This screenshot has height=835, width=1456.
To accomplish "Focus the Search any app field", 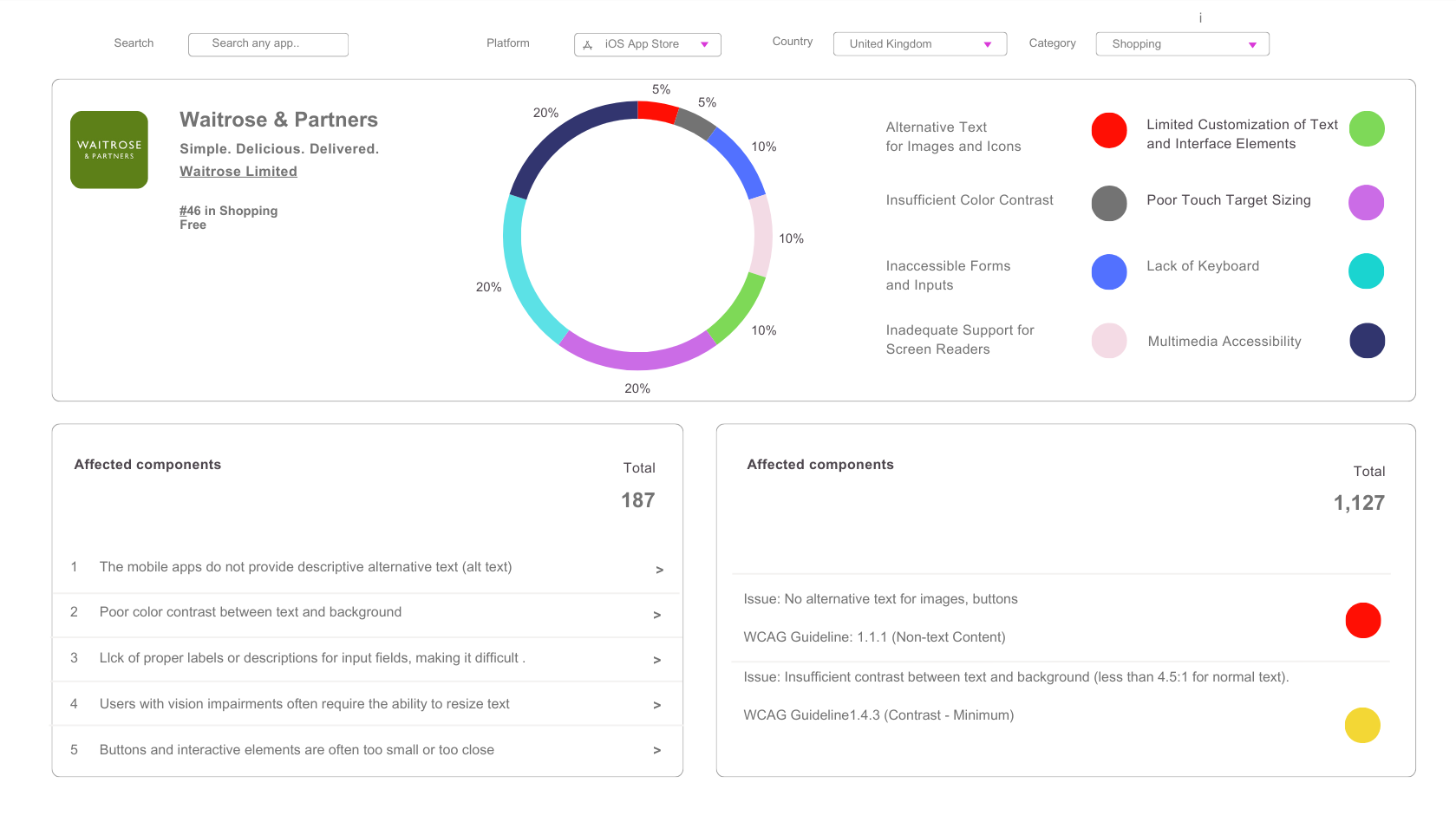I will (268, 44).
